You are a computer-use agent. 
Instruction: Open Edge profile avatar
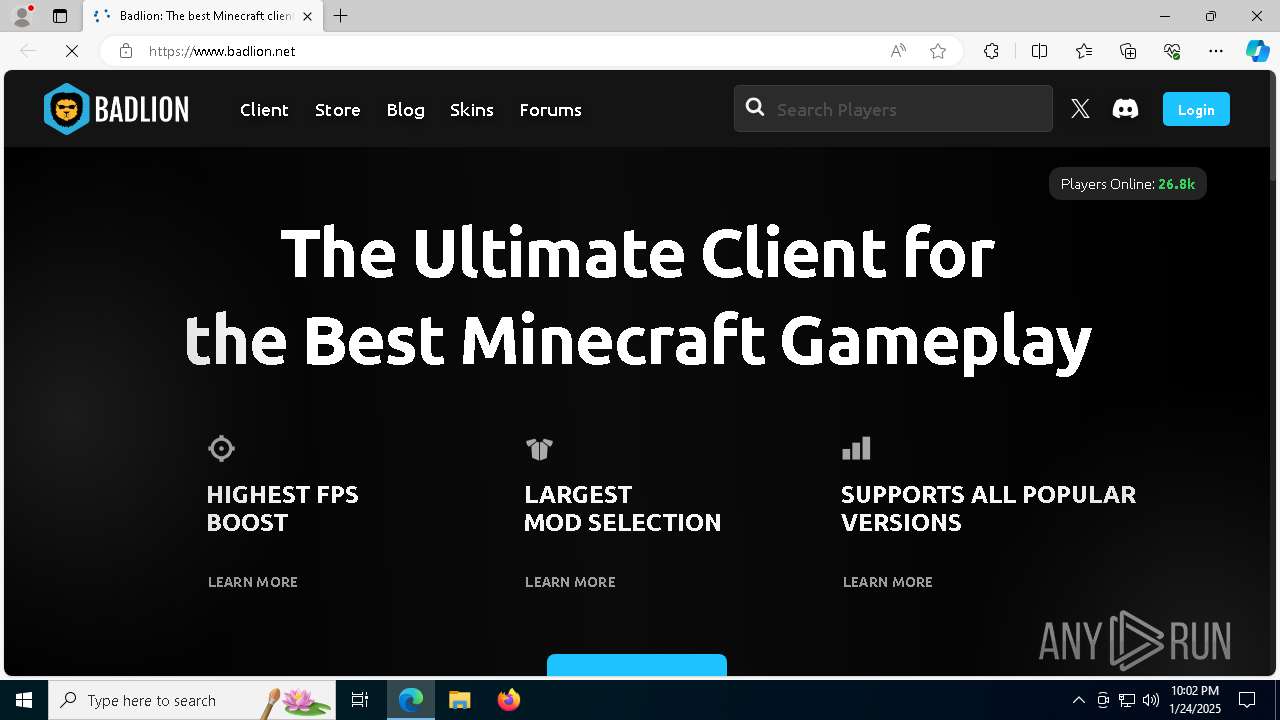[21, 16]
